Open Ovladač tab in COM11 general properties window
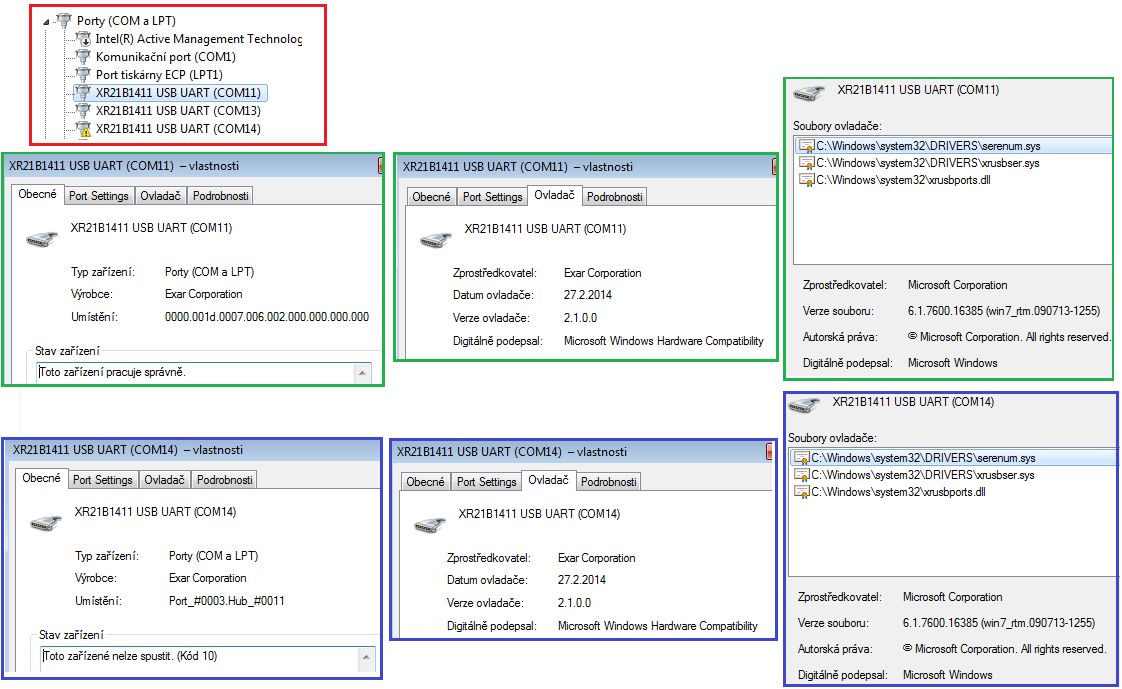Viewport: 1122px width, 689px height. pos(160,195)
